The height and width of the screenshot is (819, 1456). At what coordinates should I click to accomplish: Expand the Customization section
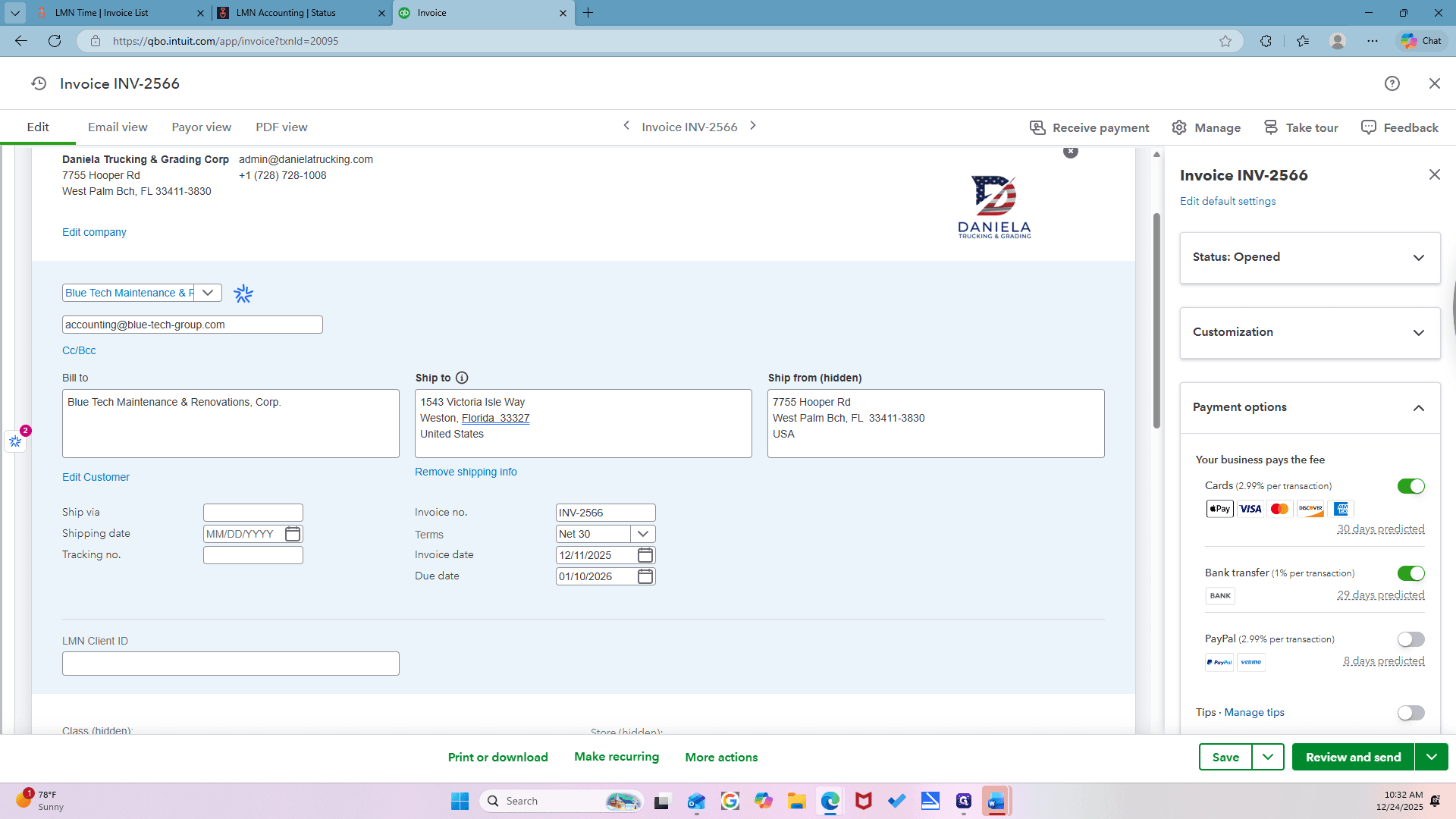pos(1310,333)
